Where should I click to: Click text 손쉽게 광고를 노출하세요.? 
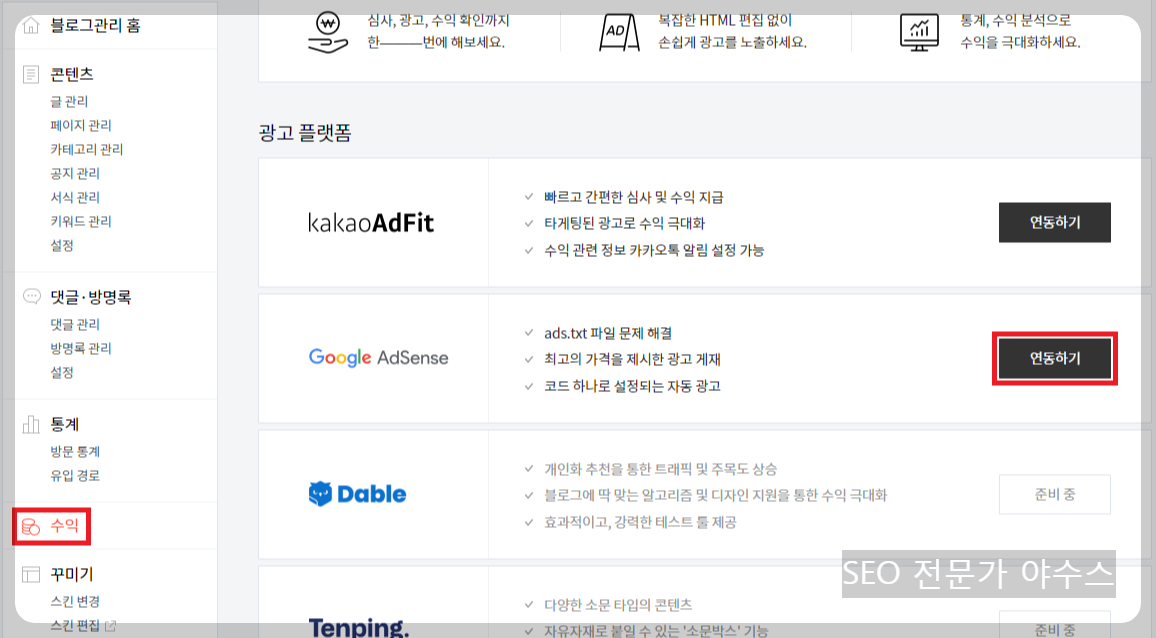[732, 42]
